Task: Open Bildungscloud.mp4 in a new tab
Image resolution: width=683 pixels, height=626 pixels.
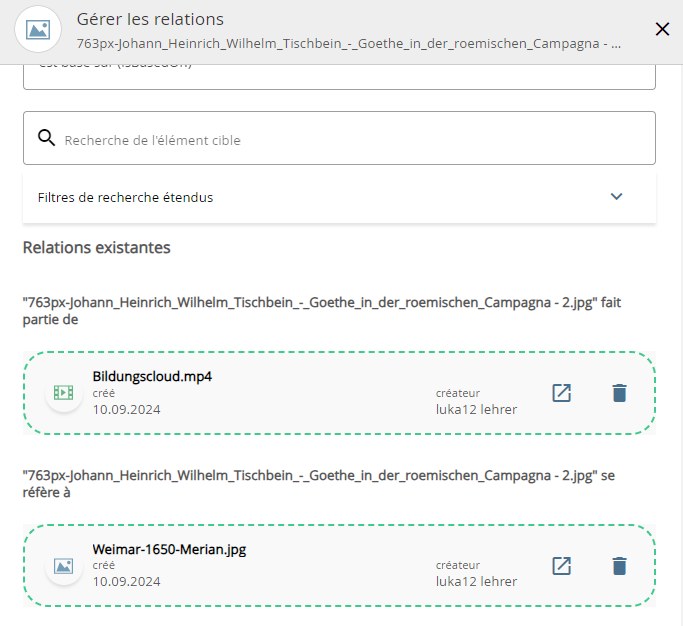Action: (562, 393)
